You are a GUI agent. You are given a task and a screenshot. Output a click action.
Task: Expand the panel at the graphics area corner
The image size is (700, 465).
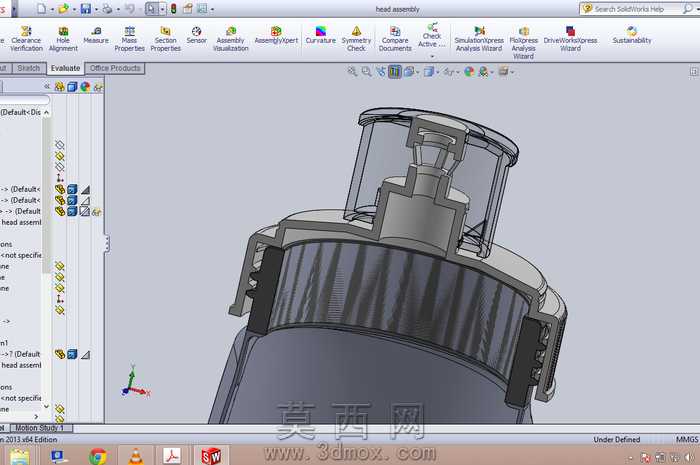pyautogui.click(x=694, y=71)
